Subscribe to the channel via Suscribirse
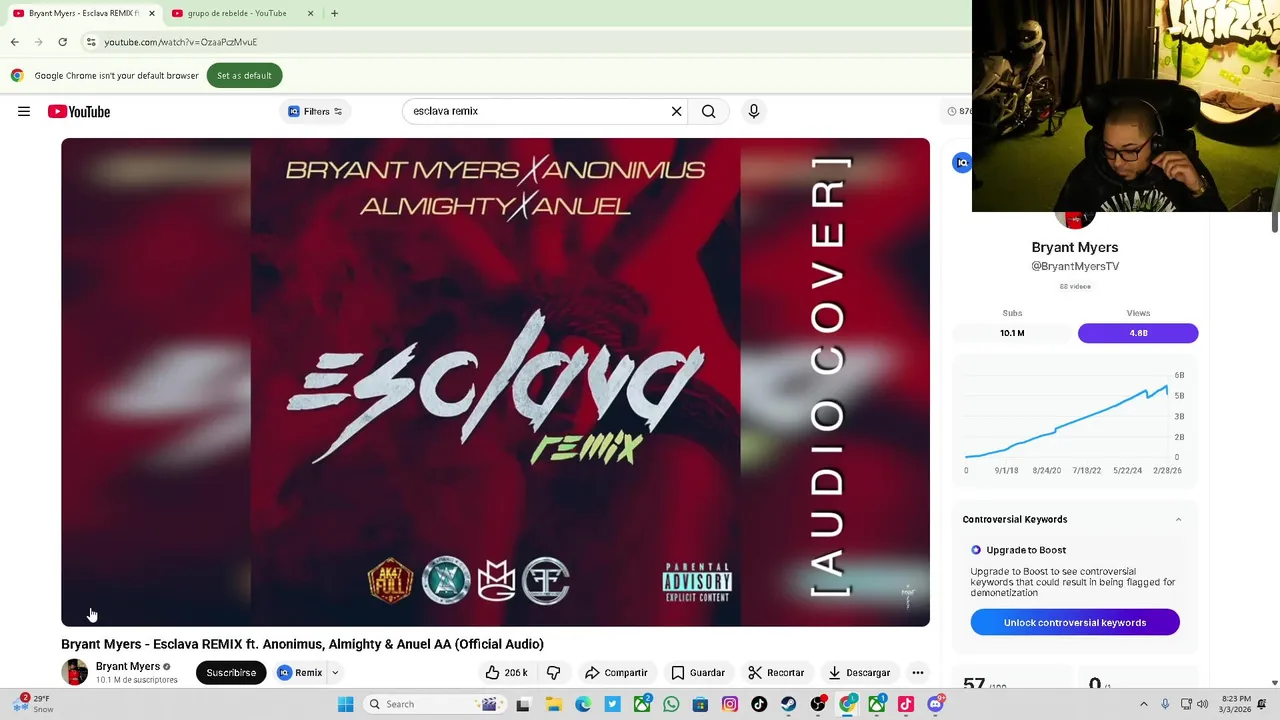Screen dimensions: 1280x720 pos(231,673)
